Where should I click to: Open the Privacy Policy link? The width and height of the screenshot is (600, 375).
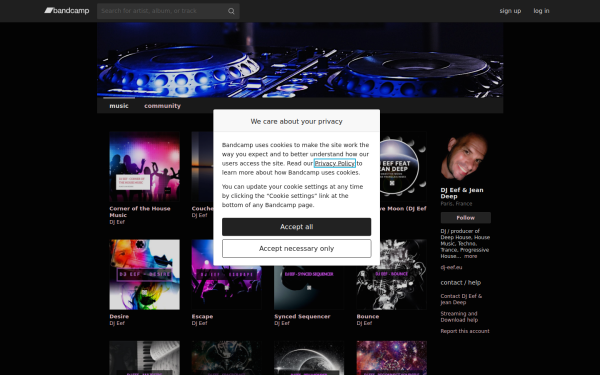click(334, 163)
